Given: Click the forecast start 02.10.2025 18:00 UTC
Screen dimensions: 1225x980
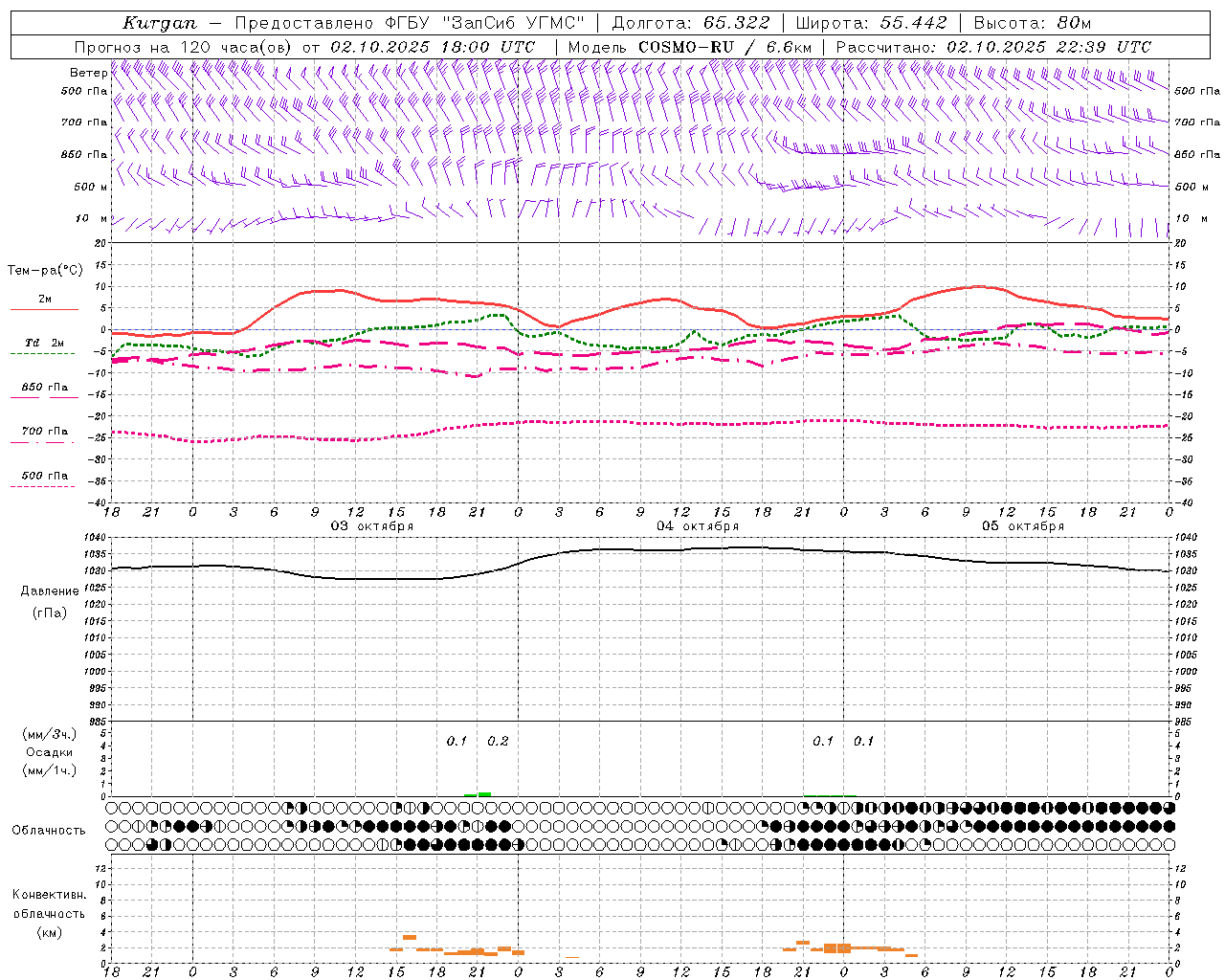Looking at the screenshot, I should 432,47.
